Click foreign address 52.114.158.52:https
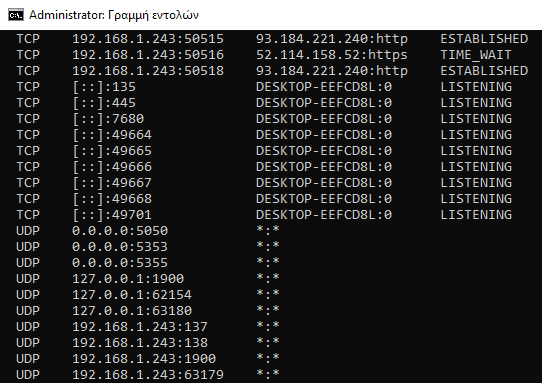This screenshot has width=542, height=383. click(x=331, y=55)
